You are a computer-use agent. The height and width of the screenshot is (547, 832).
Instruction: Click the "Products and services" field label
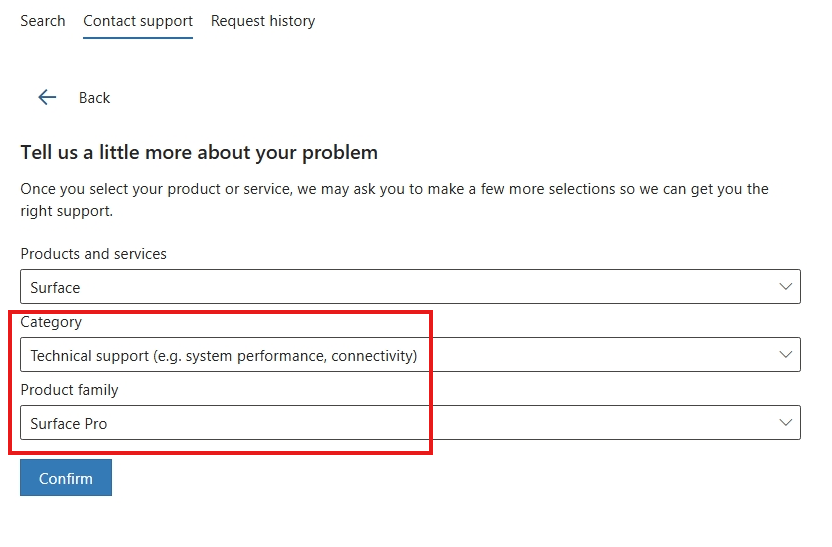(93, 254)
